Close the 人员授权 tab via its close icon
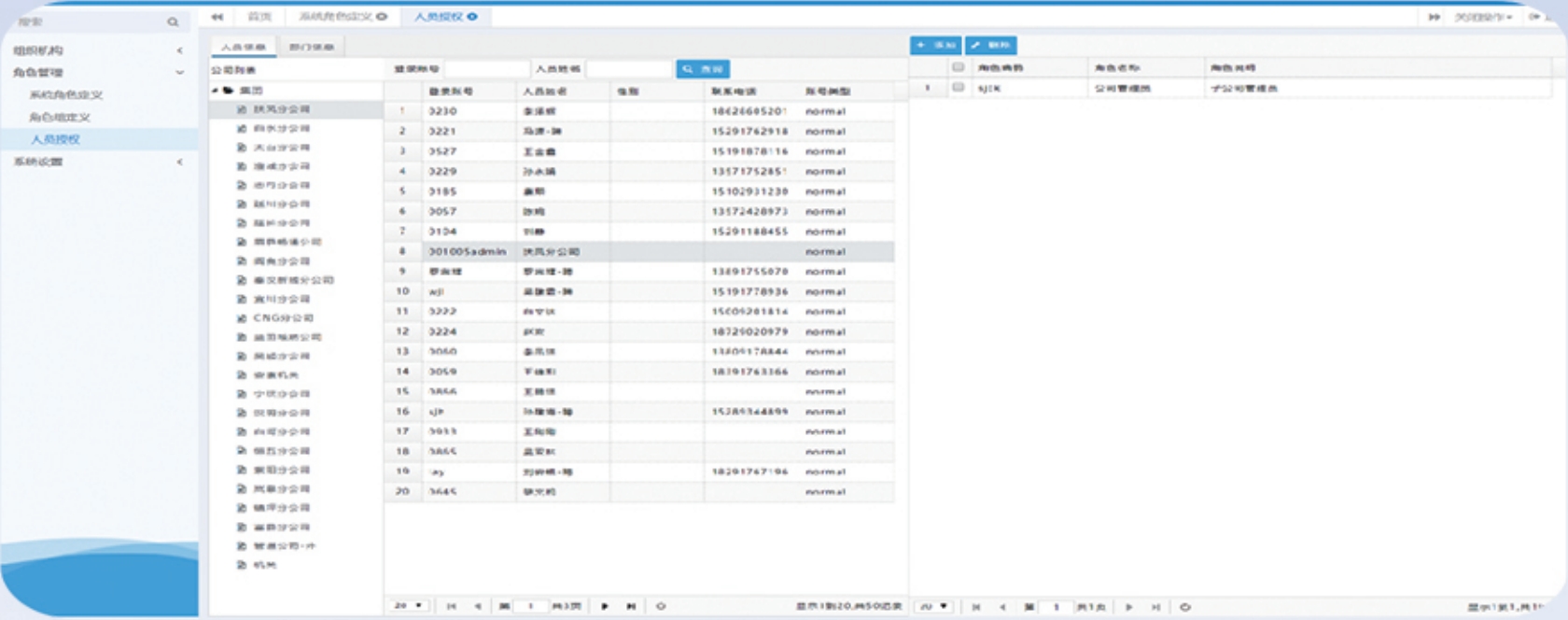Screen dimensions: 1568x620 coord(472,17)
